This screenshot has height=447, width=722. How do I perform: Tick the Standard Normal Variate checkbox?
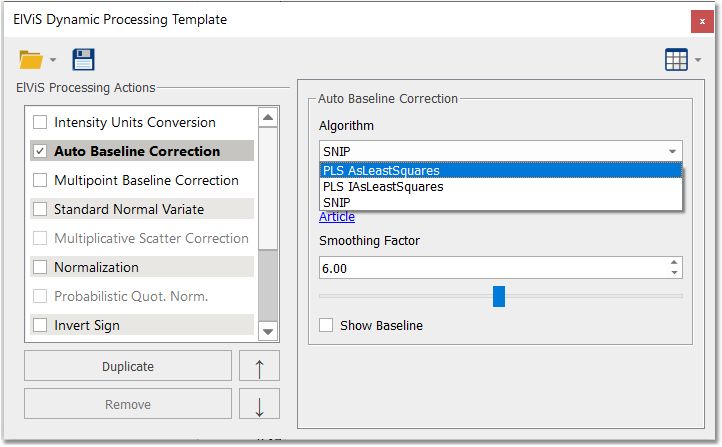pyautogui.click(x=40, y=209)
